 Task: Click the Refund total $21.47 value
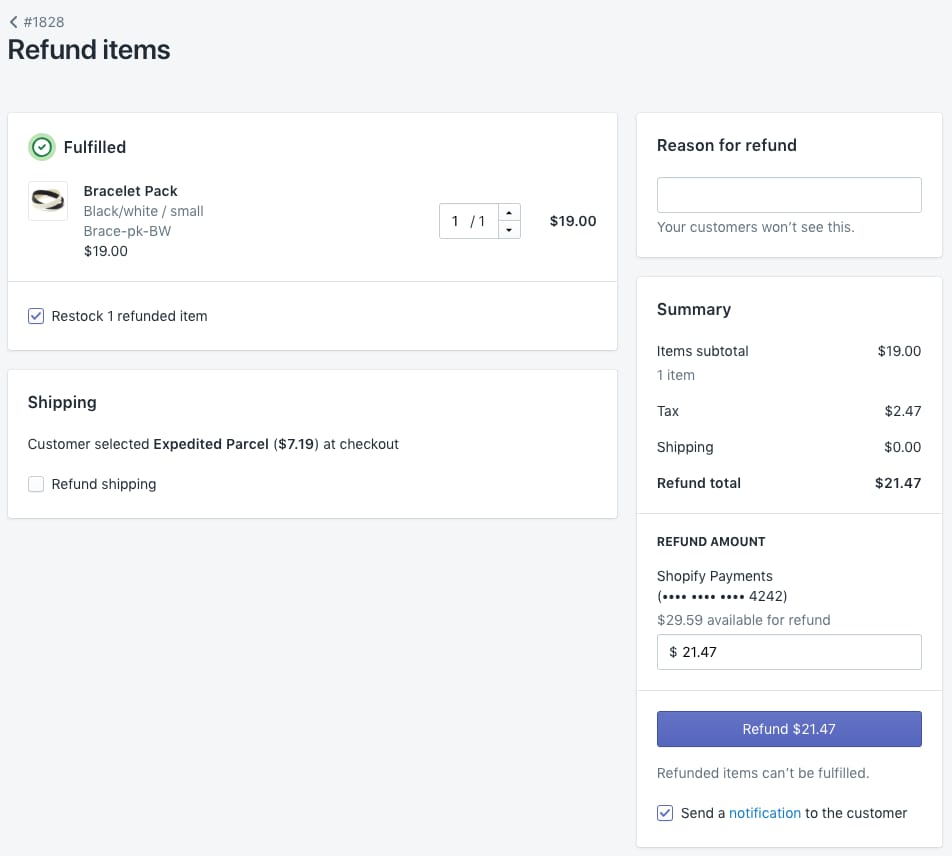(x=897, y=483)
